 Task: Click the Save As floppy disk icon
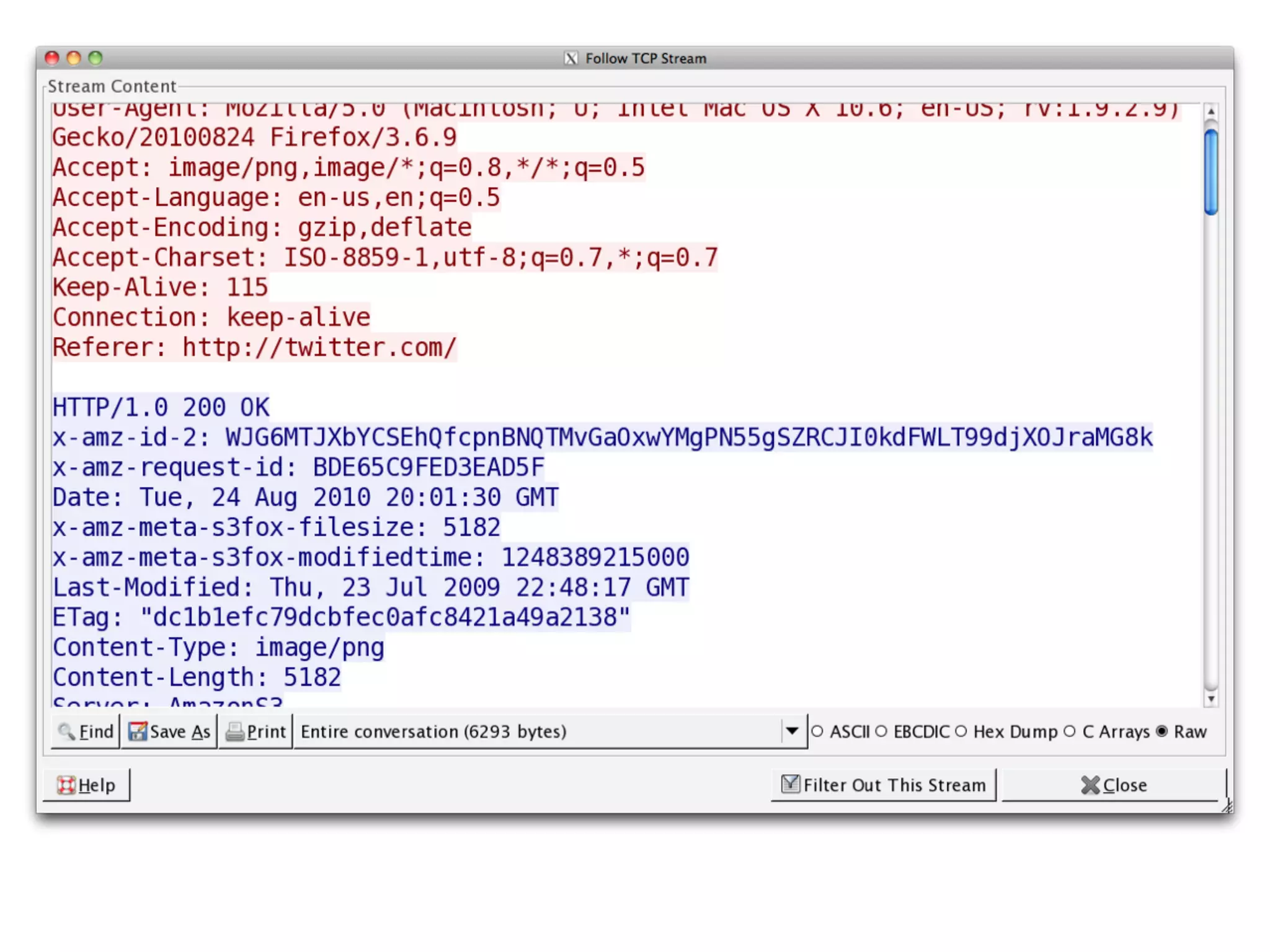137,731
